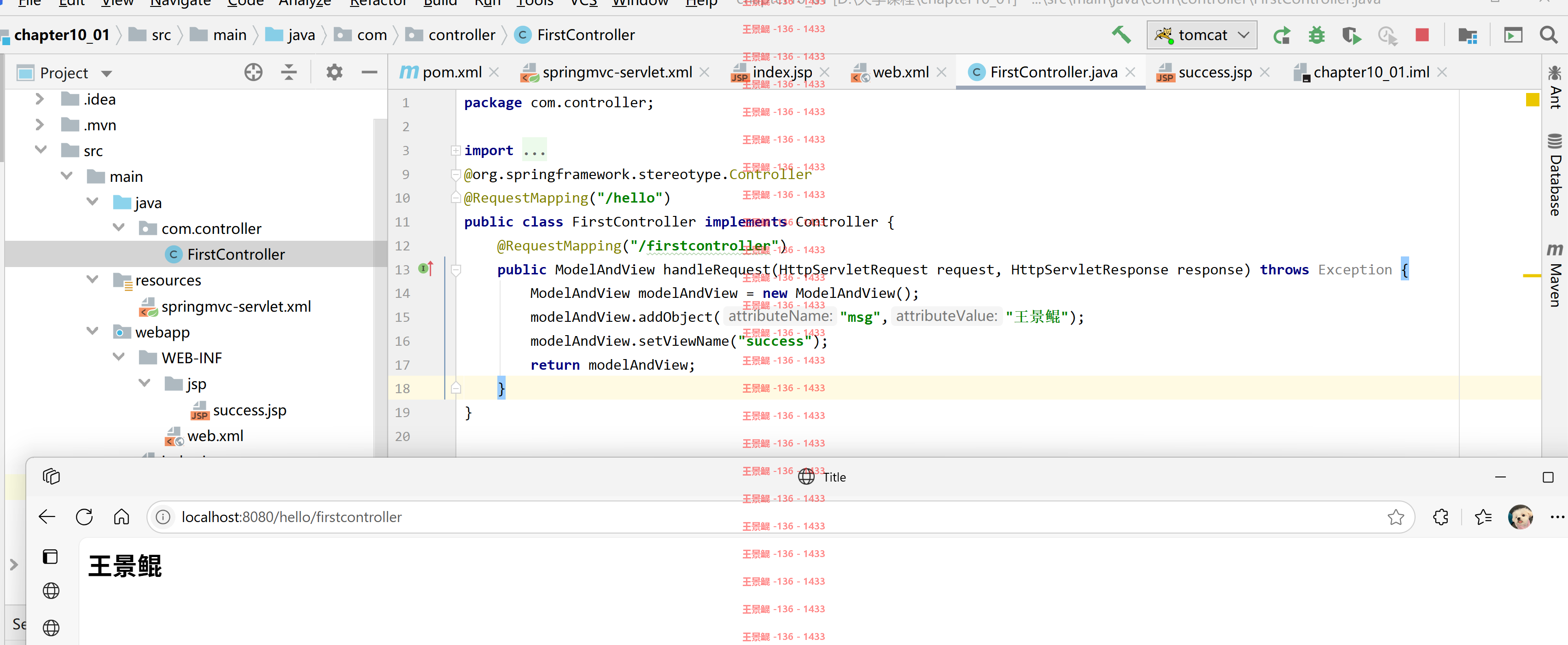Close the pom.xml tab
The width and height of the screenshot is (1568, 645).
point(494,72)
